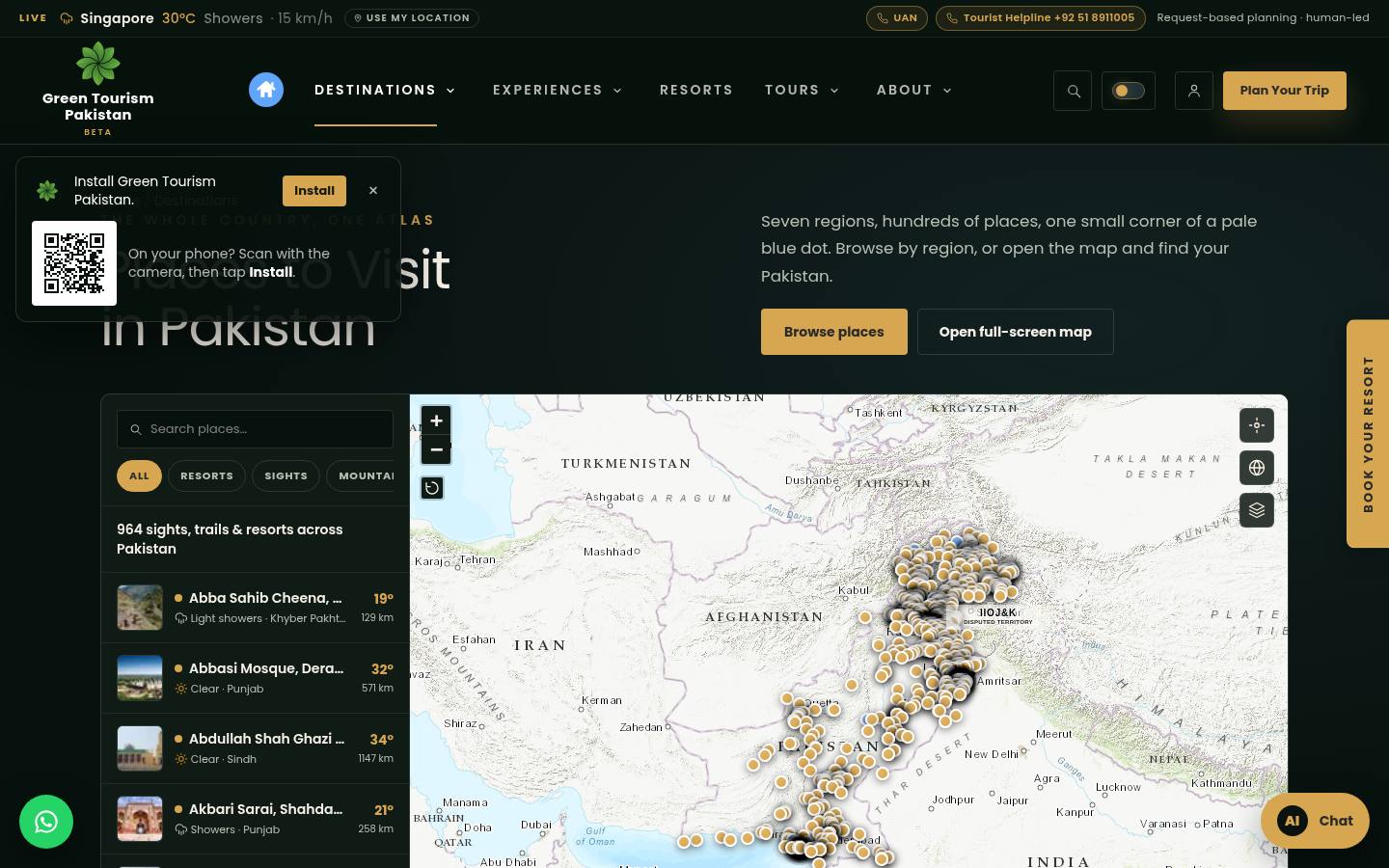Open Book Your Resort side tab
1389x868 pixels.
1368,434
